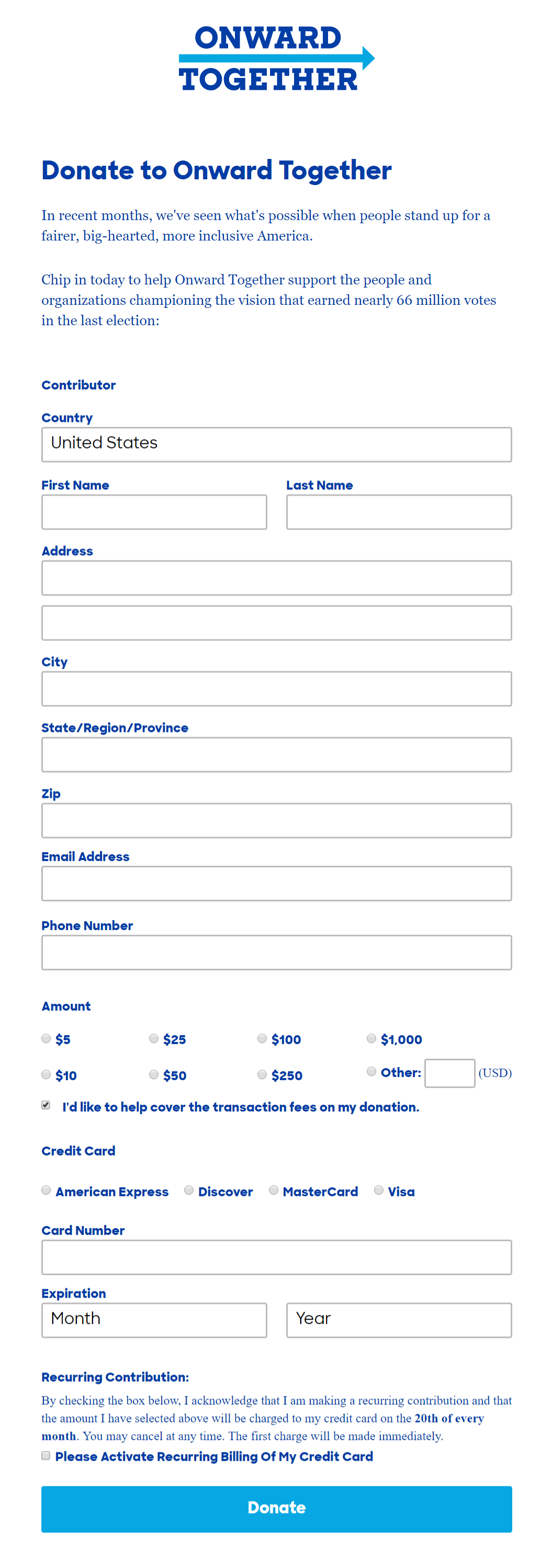The height and width of the screenshot is (1568, 552).
Task: Choose American Express card type
Action: pyautogui.click(x=46, y=1190)
